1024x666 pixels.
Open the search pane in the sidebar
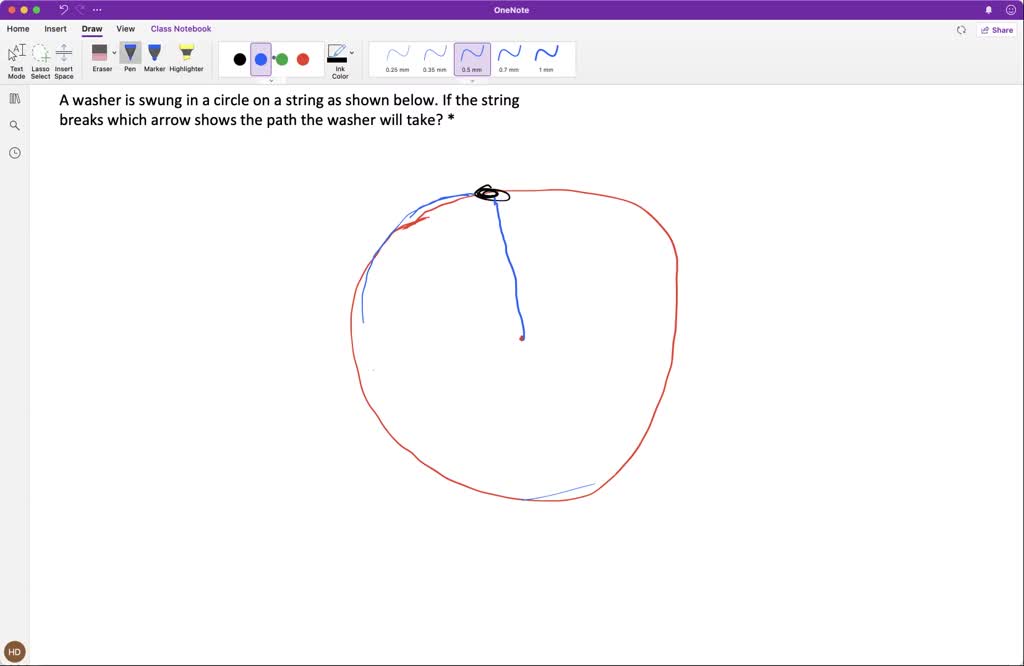point(14,125)
